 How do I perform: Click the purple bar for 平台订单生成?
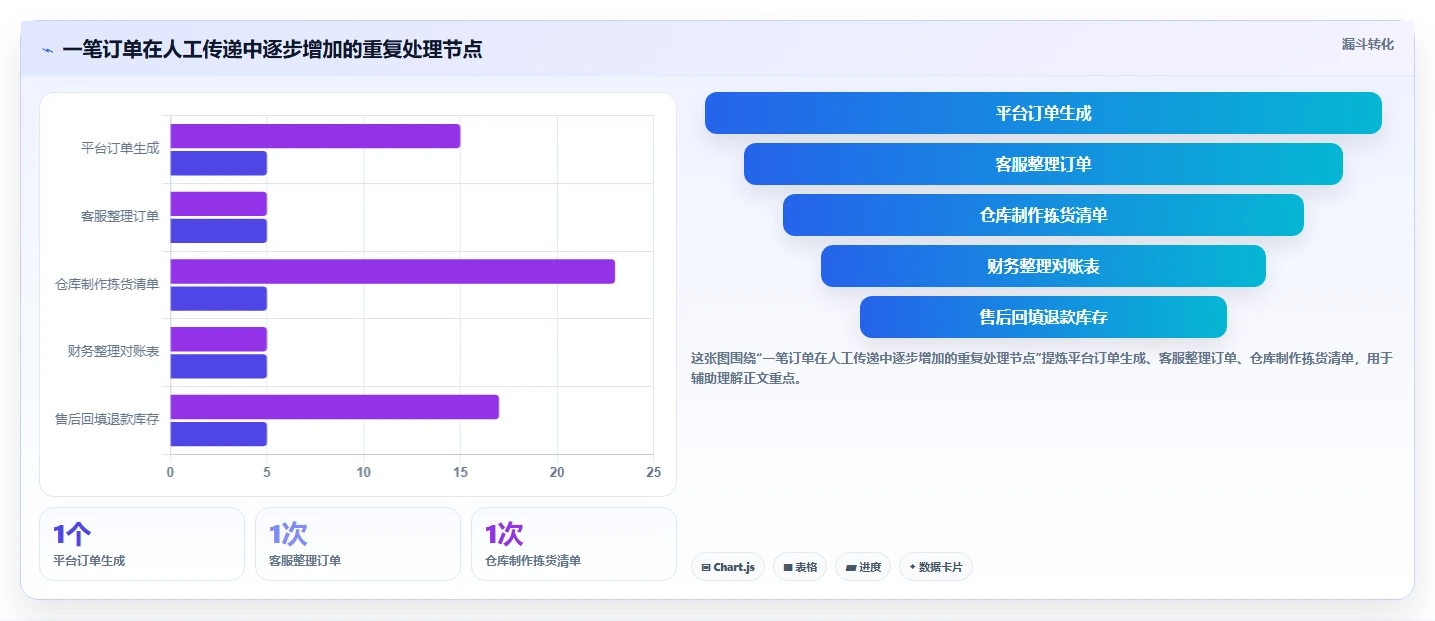point(315,136)
